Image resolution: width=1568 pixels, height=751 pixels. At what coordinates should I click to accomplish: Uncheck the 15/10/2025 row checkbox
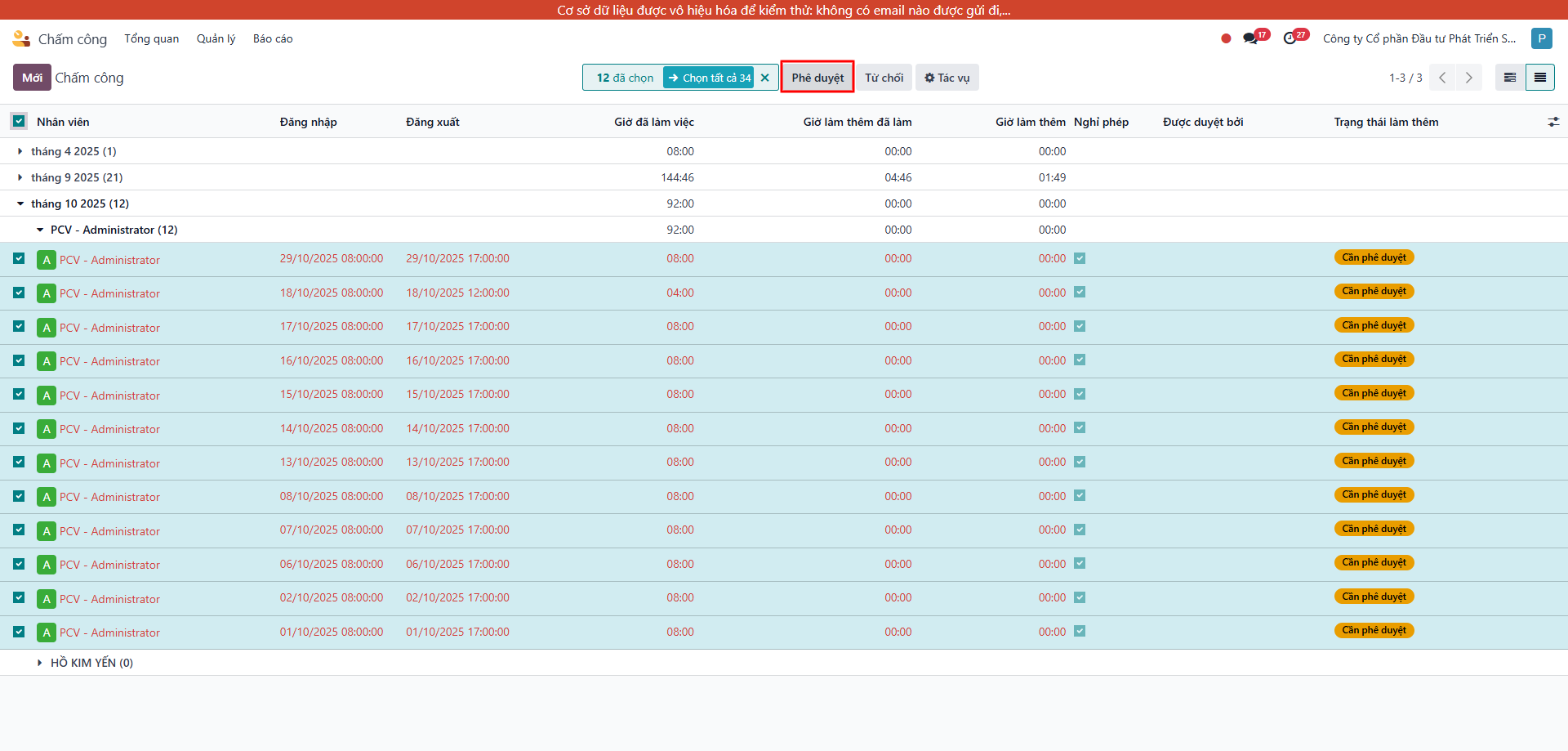coord(19,394)
